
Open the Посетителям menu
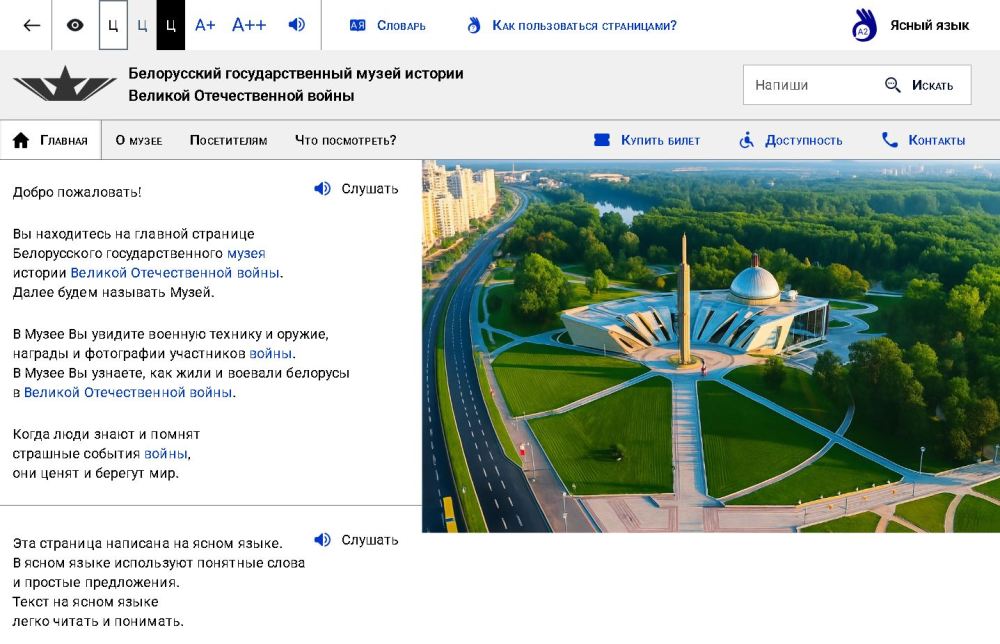(x=228, y=141)
